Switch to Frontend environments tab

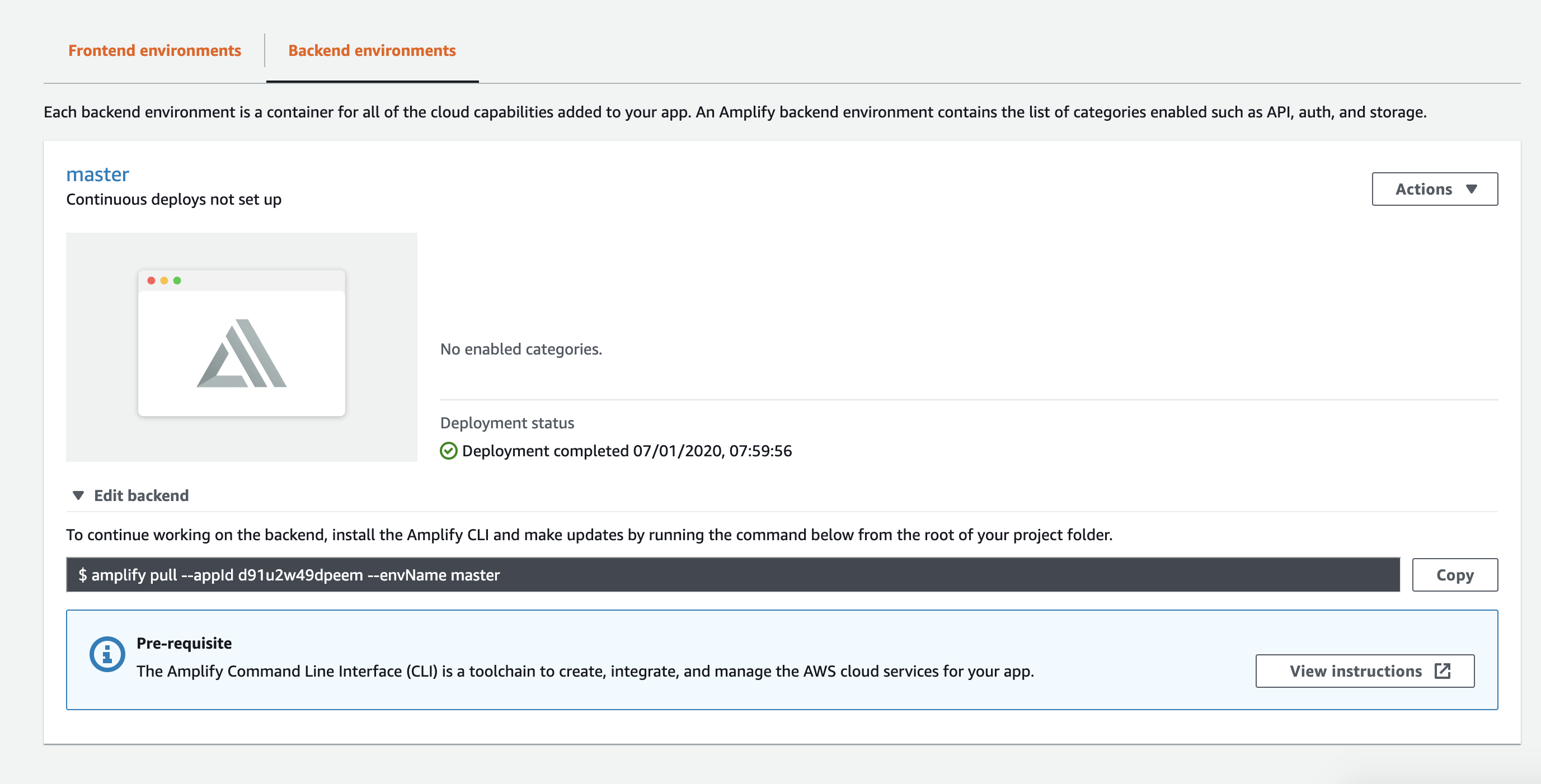(154, 50)
